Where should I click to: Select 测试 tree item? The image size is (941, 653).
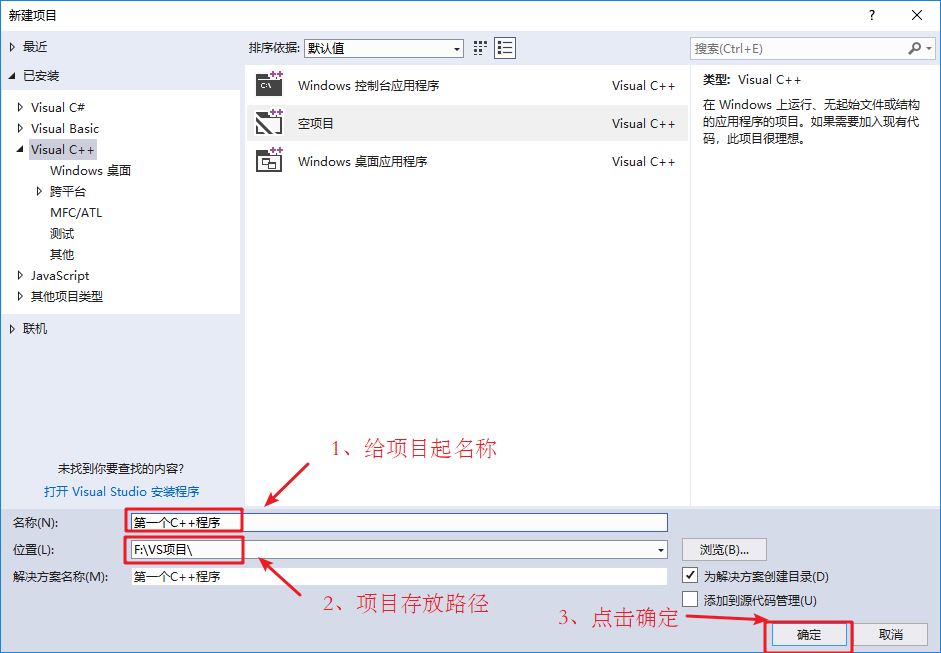62,233
